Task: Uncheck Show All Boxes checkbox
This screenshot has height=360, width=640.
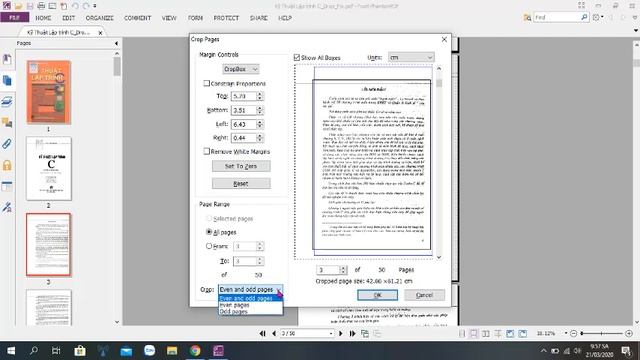Action: [x=297, y=58]
